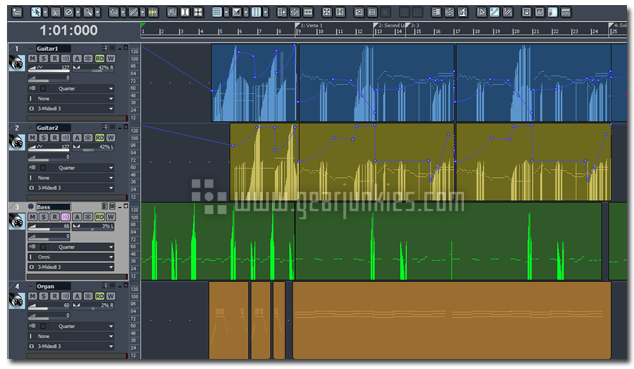The image size is (634, 369).
Task: Open Guitar1 output 3-Midex8 3 dropdown
Action: pos(71,109)
